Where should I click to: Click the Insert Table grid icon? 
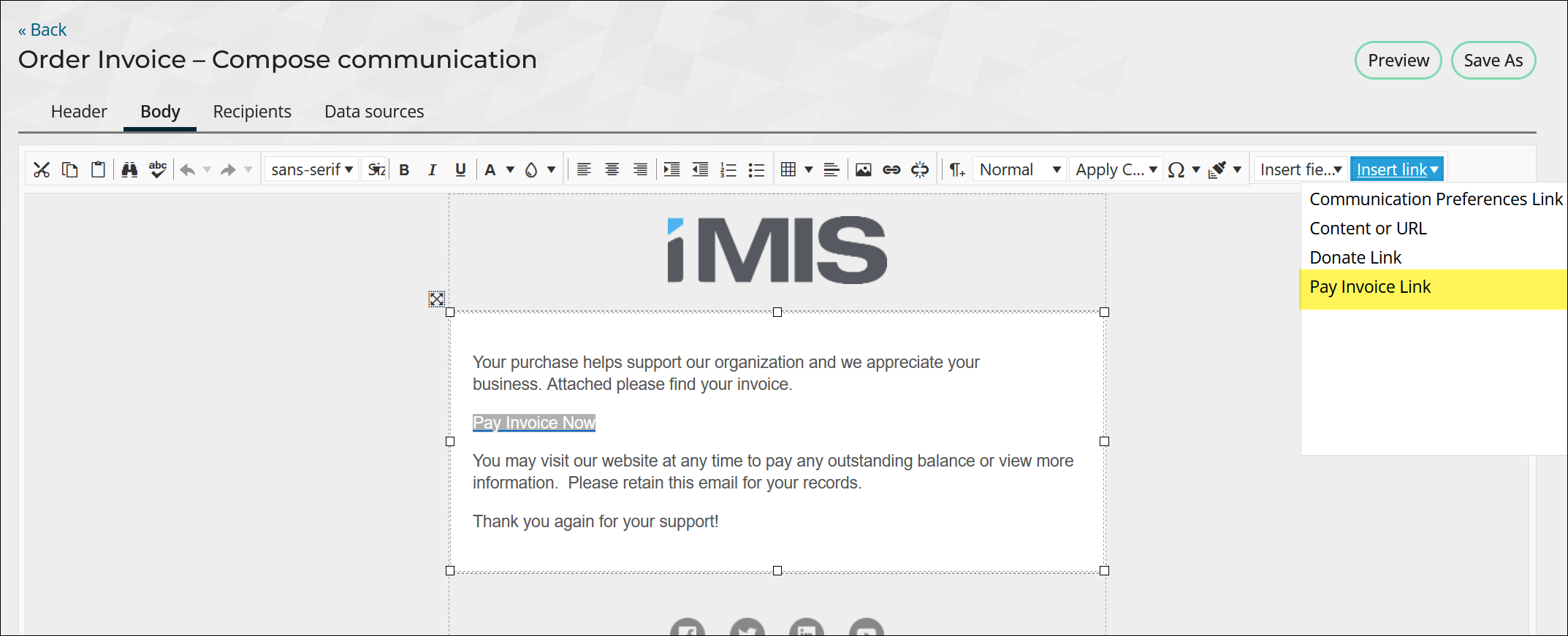(788, 170)
